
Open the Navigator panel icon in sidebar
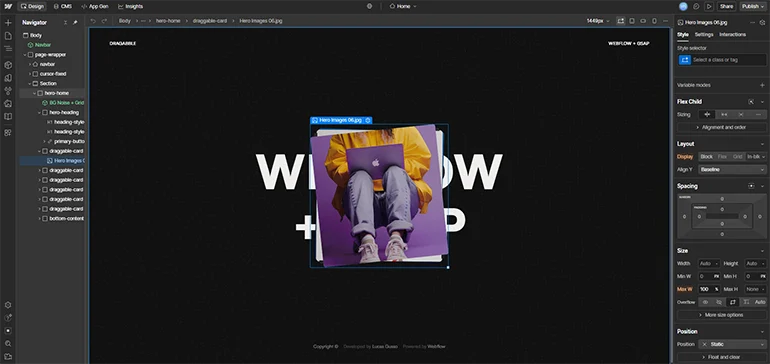(8, 49)
